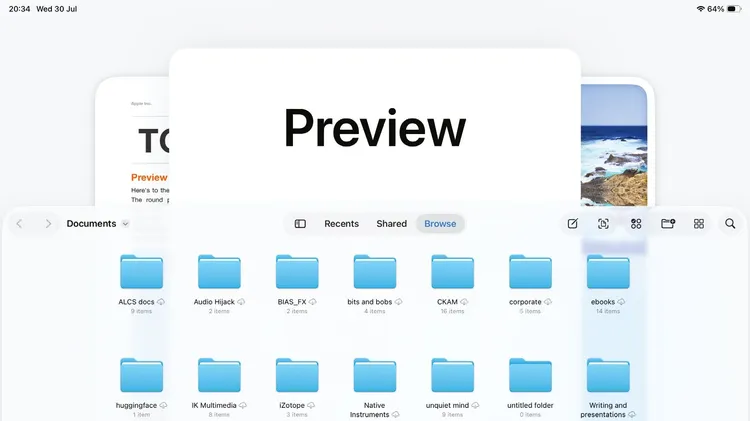750x421 pixels.
Task: Expand the Documents location dropdown chevron
Action: [x=125, y=223]
